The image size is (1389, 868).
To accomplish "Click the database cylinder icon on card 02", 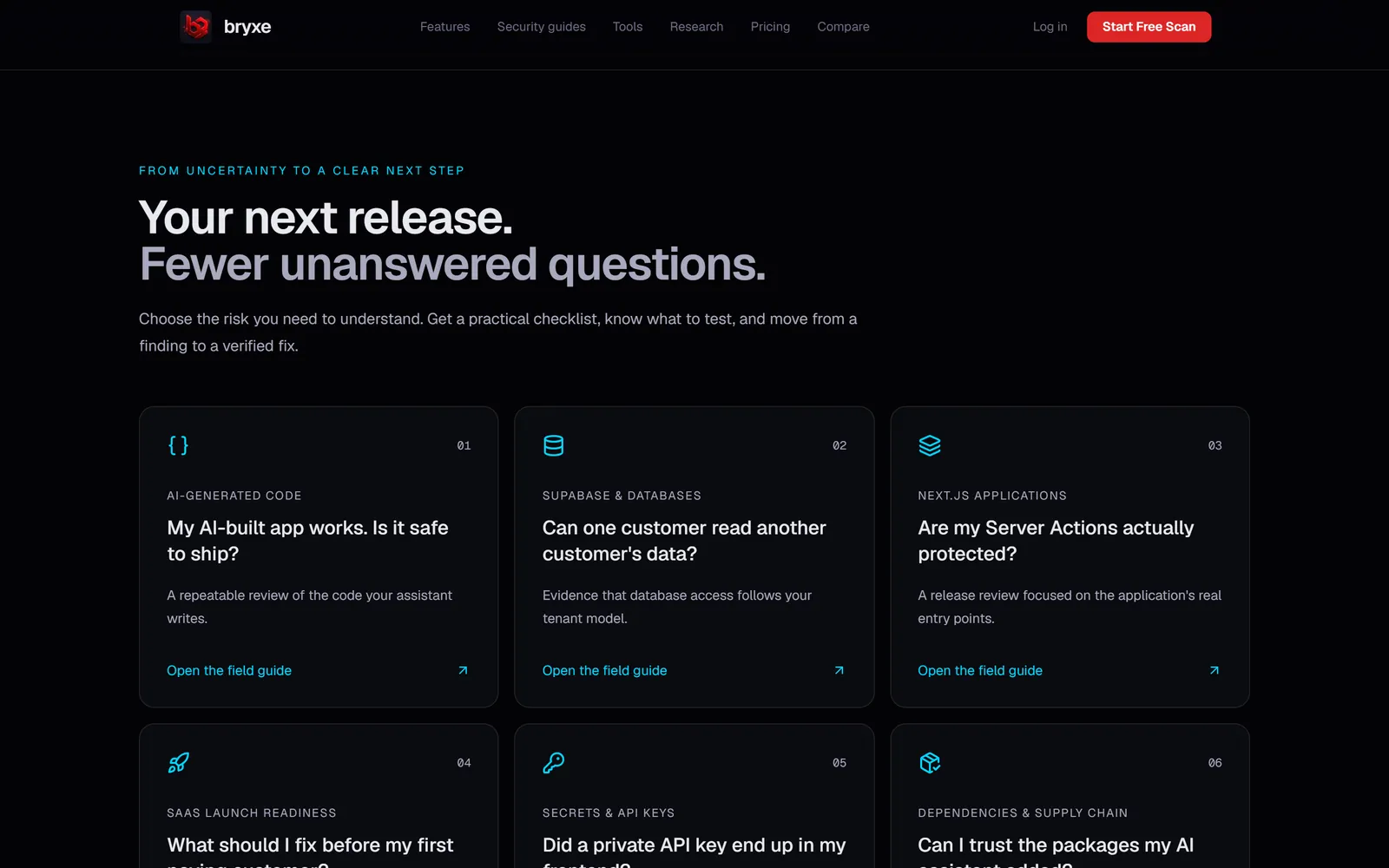I will 553,445.
